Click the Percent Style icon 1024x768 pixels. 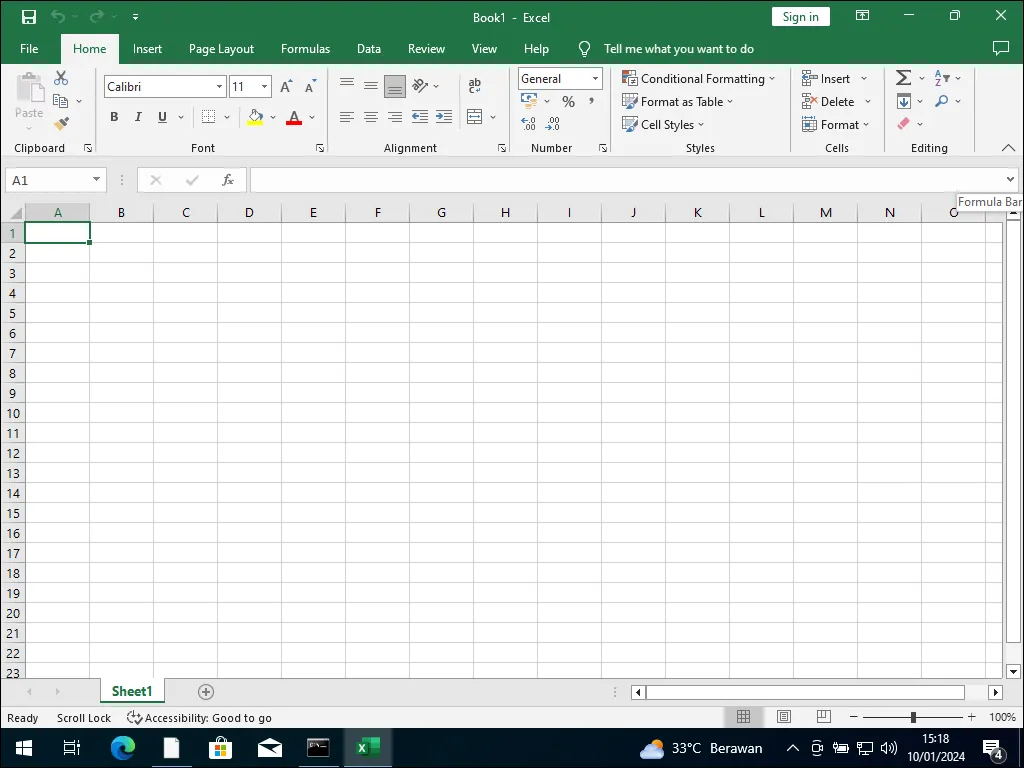pyautogui.click(x=568, y=101)
